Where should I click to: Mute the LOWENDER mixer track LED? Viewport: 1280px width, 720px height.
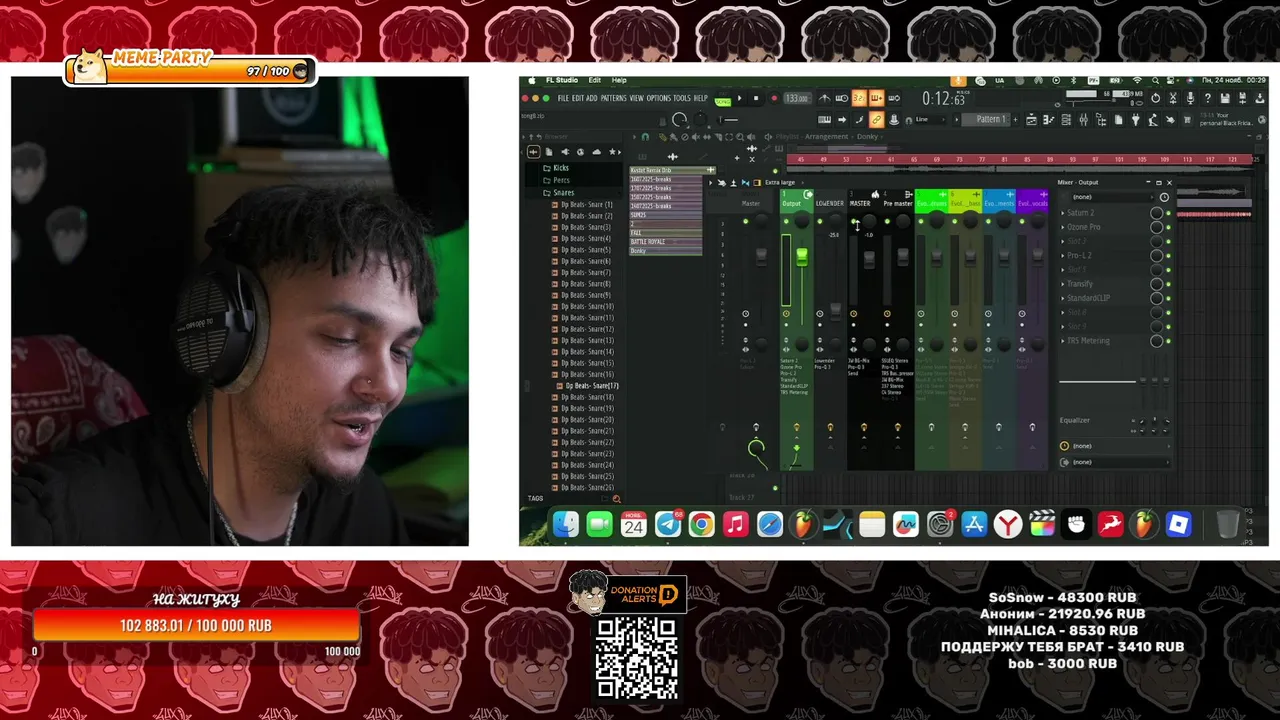[x=819, y=222]
